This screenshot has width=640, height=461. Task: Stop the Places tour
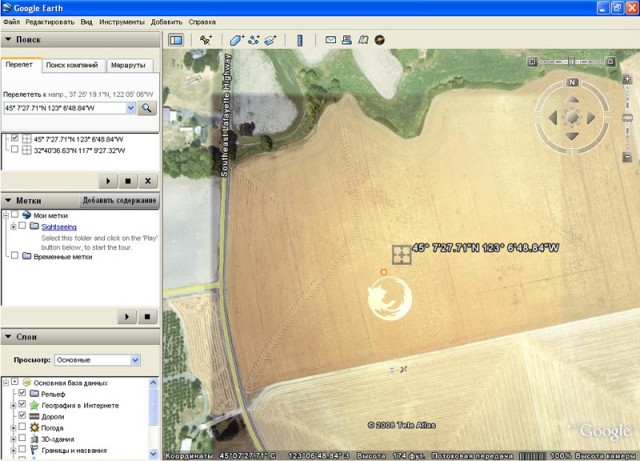147,316
